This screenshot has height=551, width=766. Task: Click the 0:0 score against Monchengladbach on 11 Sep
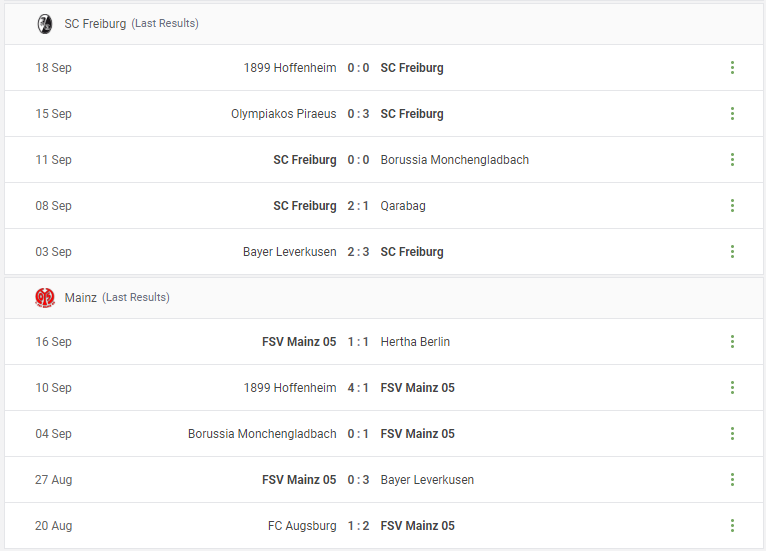pos(358,160)
